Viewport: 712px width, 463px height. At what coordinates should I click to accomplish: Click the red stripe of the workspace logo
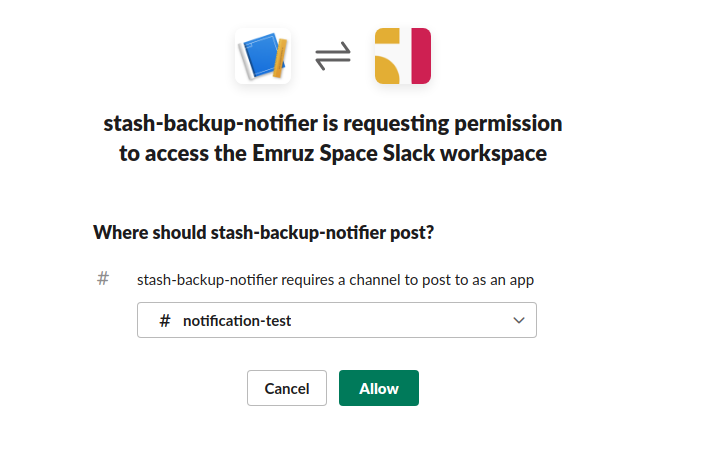coord(420,56)
